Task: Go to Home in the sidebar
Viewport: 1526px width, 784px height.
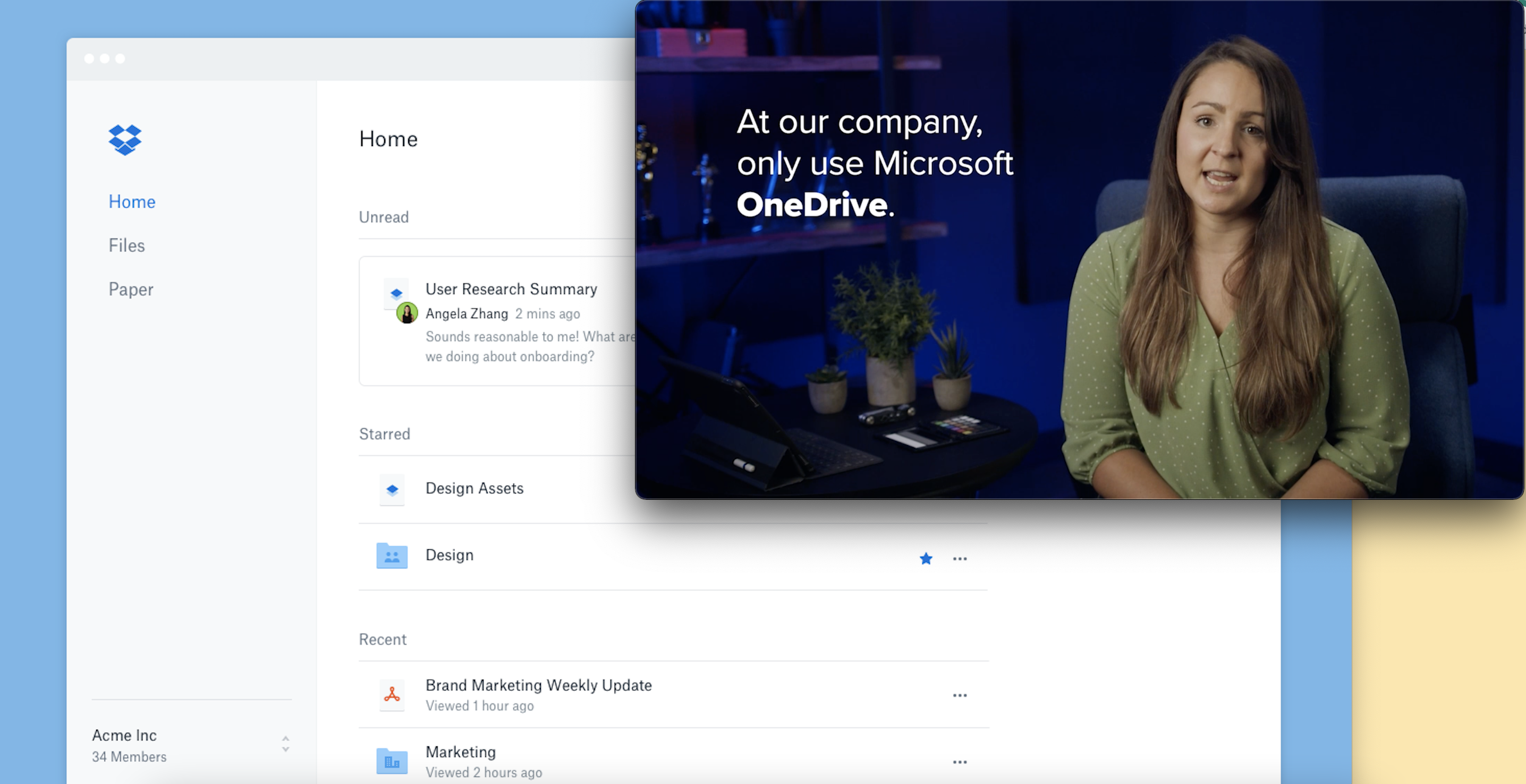Action: (x=132, y=201)
